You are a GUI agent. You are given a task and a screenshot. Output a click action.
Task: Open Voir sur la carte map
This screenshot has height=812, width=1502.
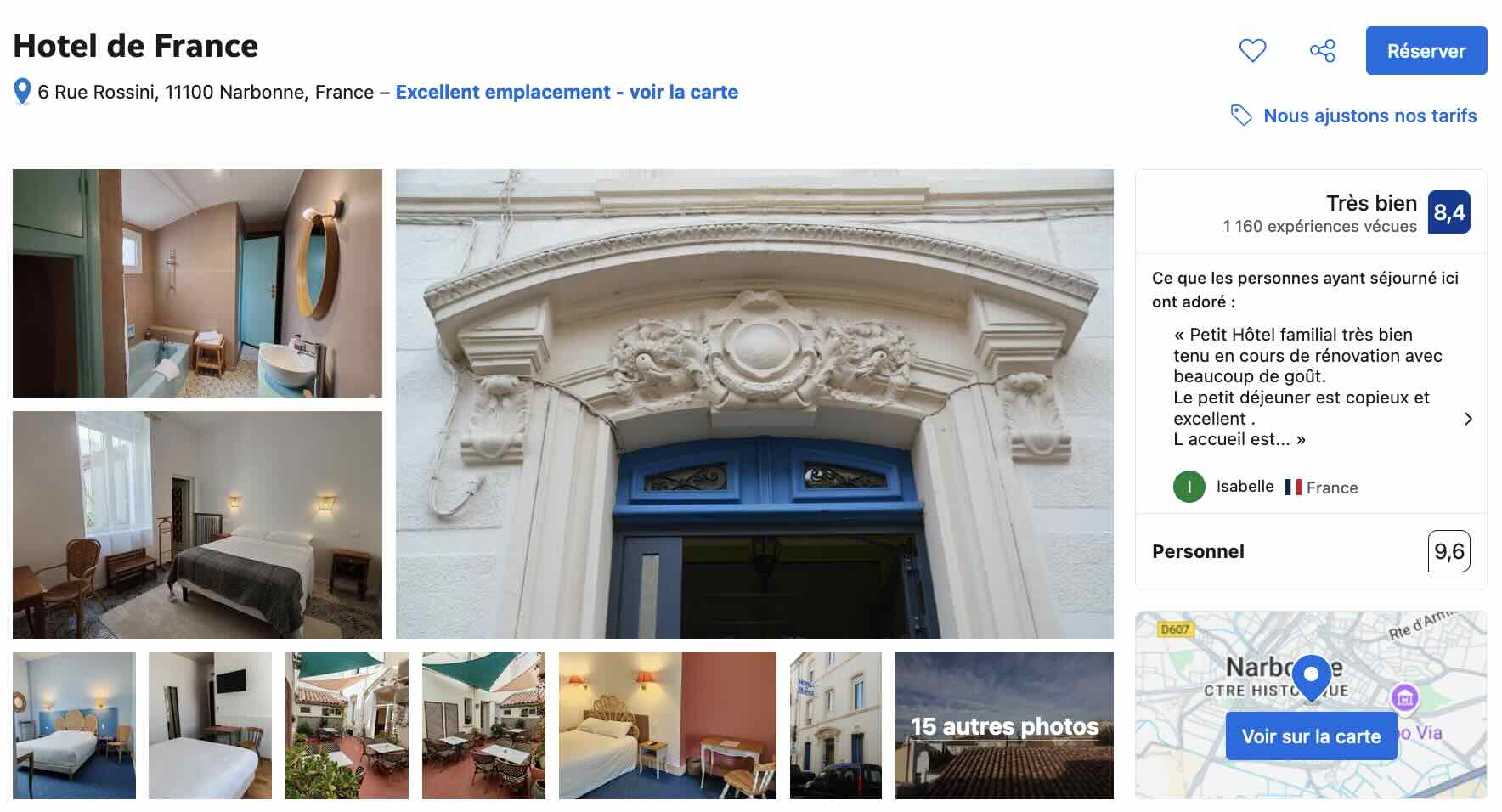point(1311,736)
